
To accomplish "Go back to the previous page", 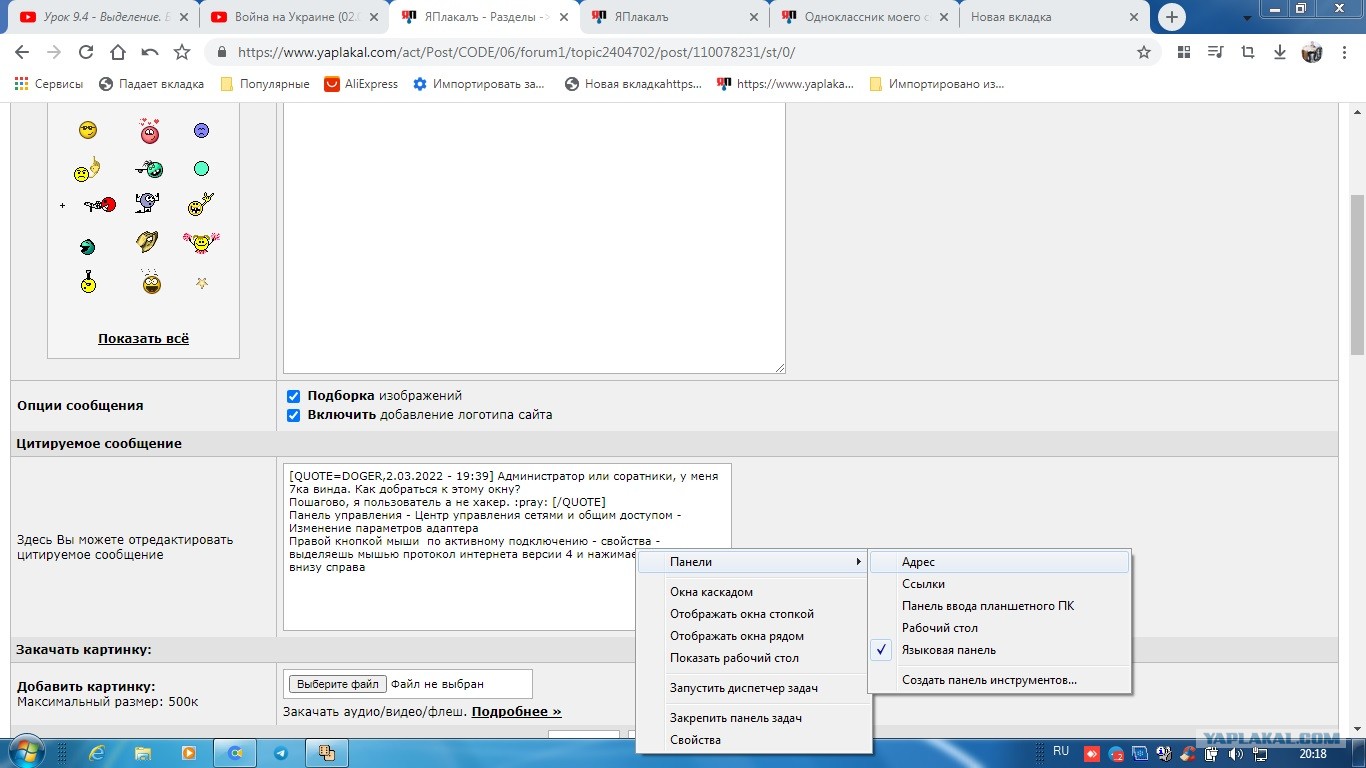I will (22, 52).
